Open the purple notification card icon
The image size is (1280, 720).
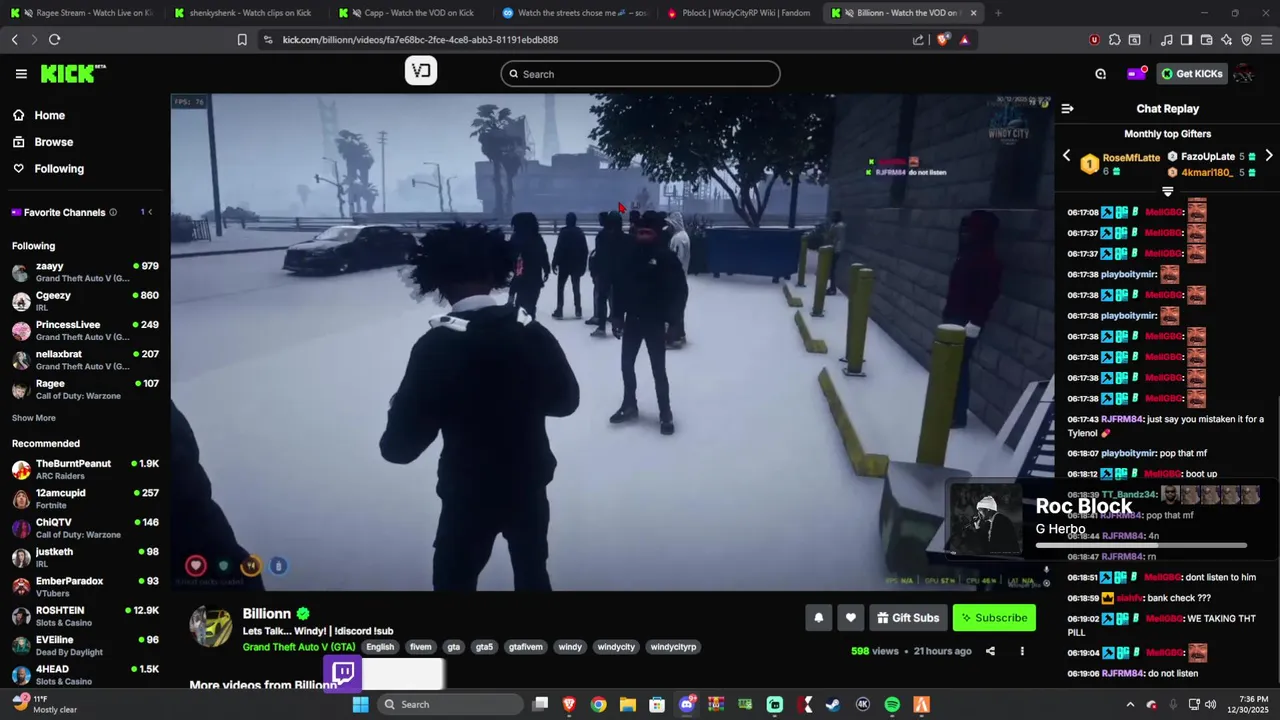click(x=1136, y=74)
